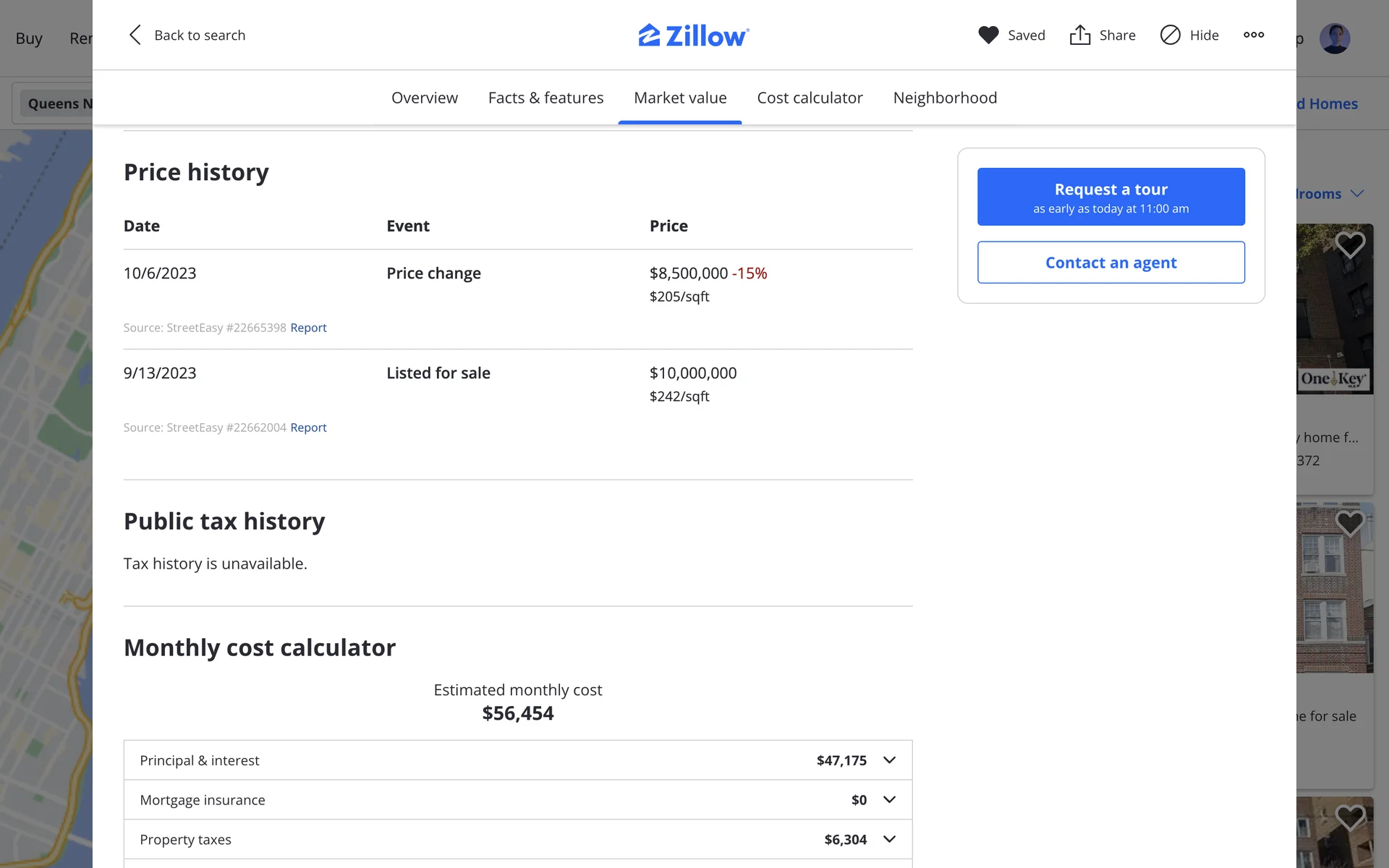Click the Share upload icon
This screenshot has width=1389, height=868.
pyautogui.click(x=1079, y=35)
